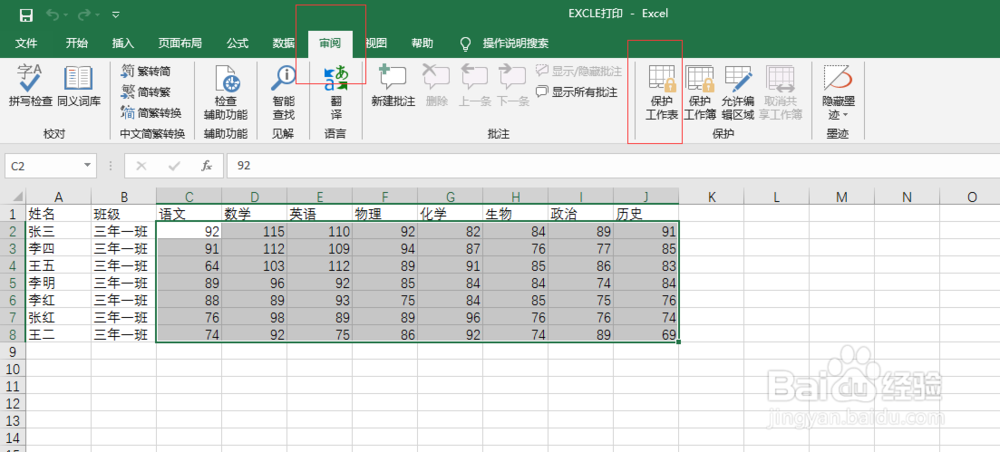The height and width of the screenshot is (452, 1000).
Task: Click the Name Box showing C2
Action: pos(43,166)
